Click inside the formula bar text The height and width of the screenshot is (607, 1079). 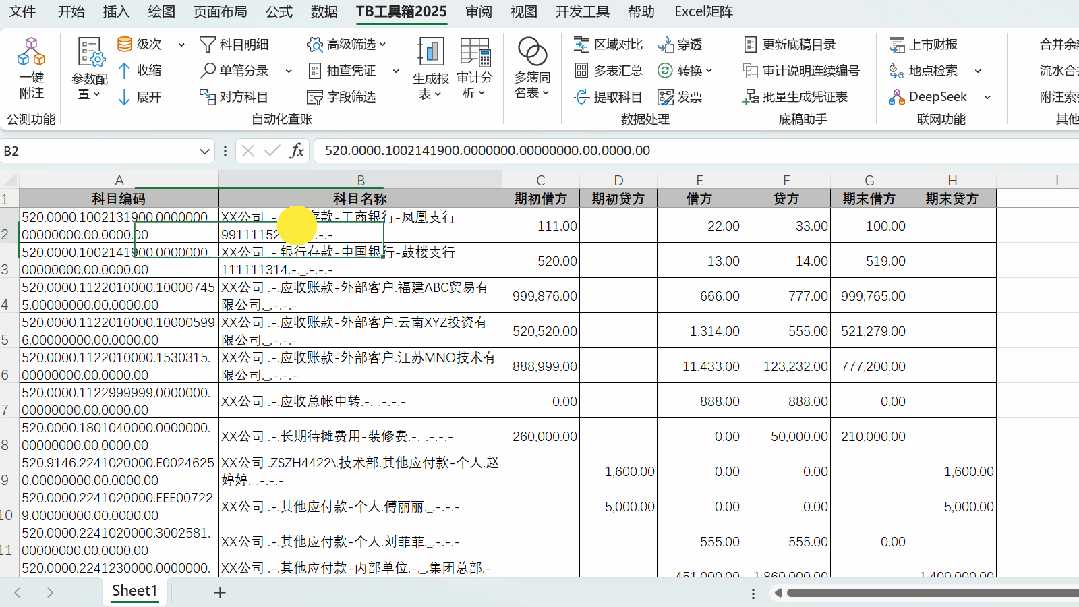click(x=487, y=150)
